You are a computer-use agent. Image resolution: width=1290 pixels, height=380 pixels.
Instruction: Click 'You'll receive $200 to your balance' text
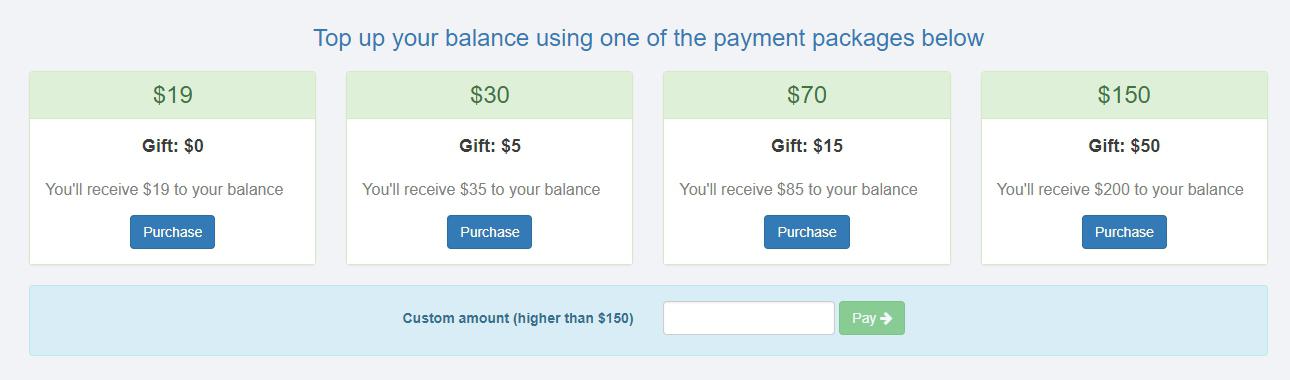(x=1120, y=189)
